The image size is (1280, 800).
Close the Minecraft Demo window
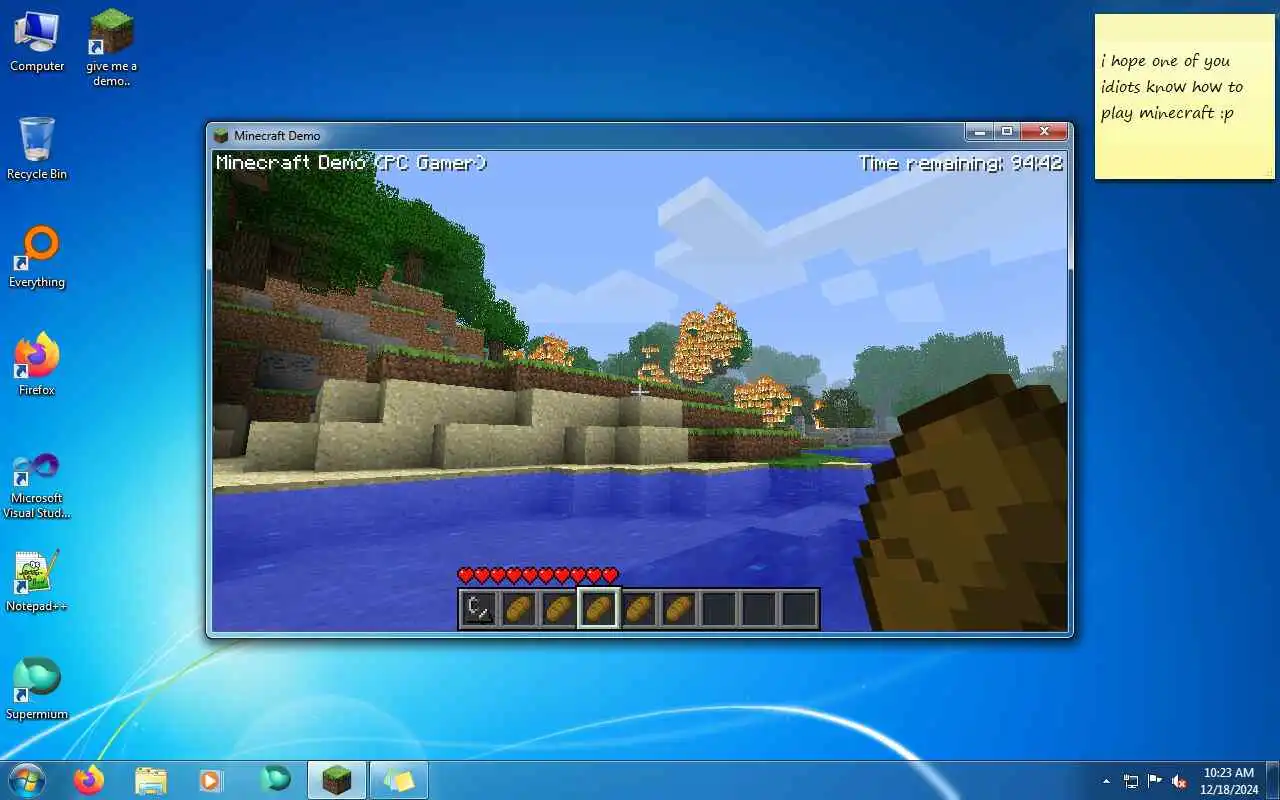coord(1043,132)
